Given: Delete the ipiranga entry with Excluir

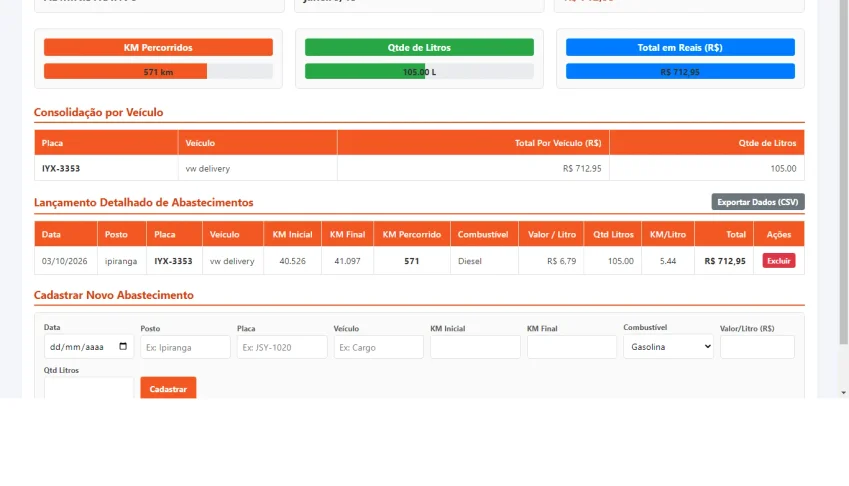Looking at the screenshot, I should coord(779,261).
